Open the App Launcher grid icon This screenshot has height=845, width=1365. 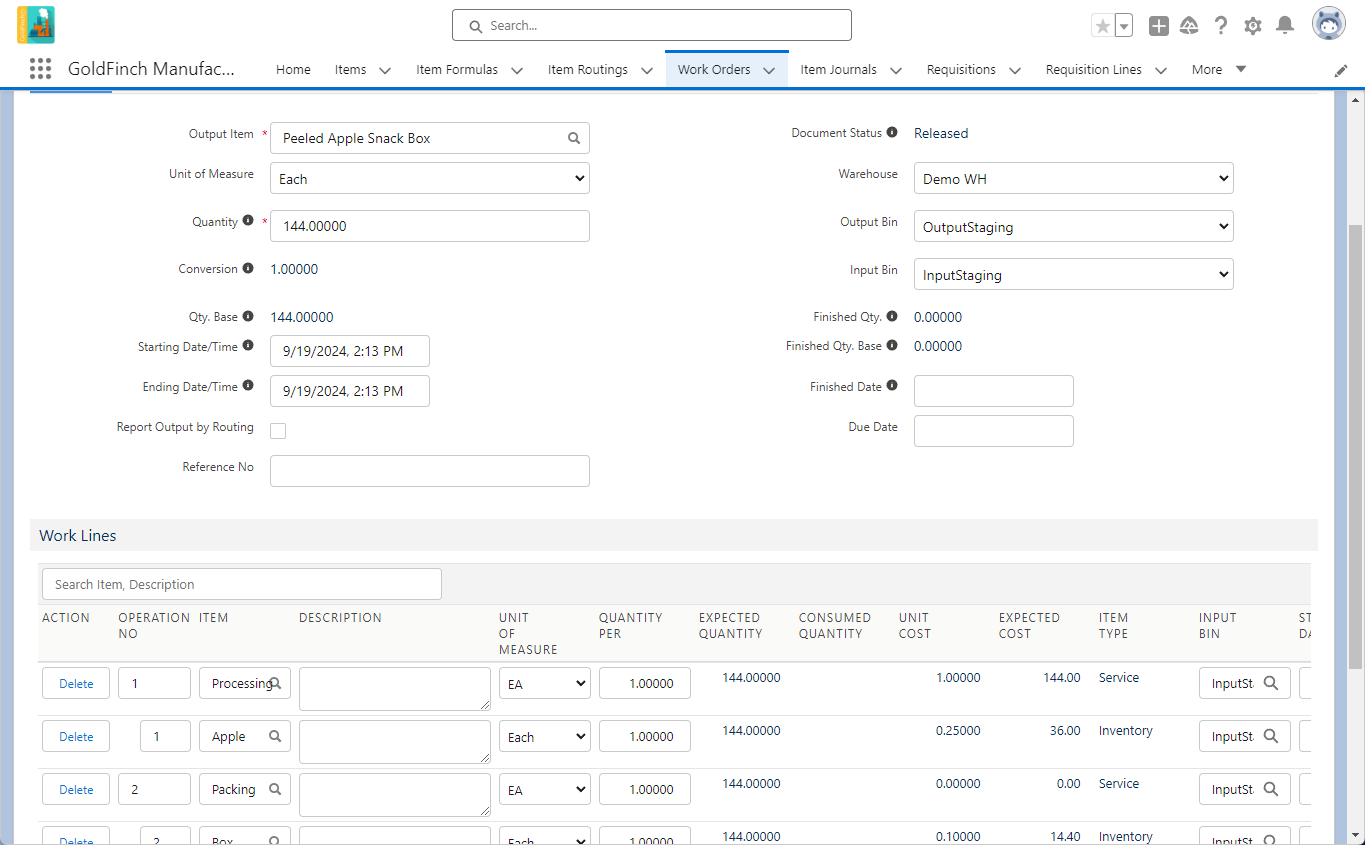[40, 69]
